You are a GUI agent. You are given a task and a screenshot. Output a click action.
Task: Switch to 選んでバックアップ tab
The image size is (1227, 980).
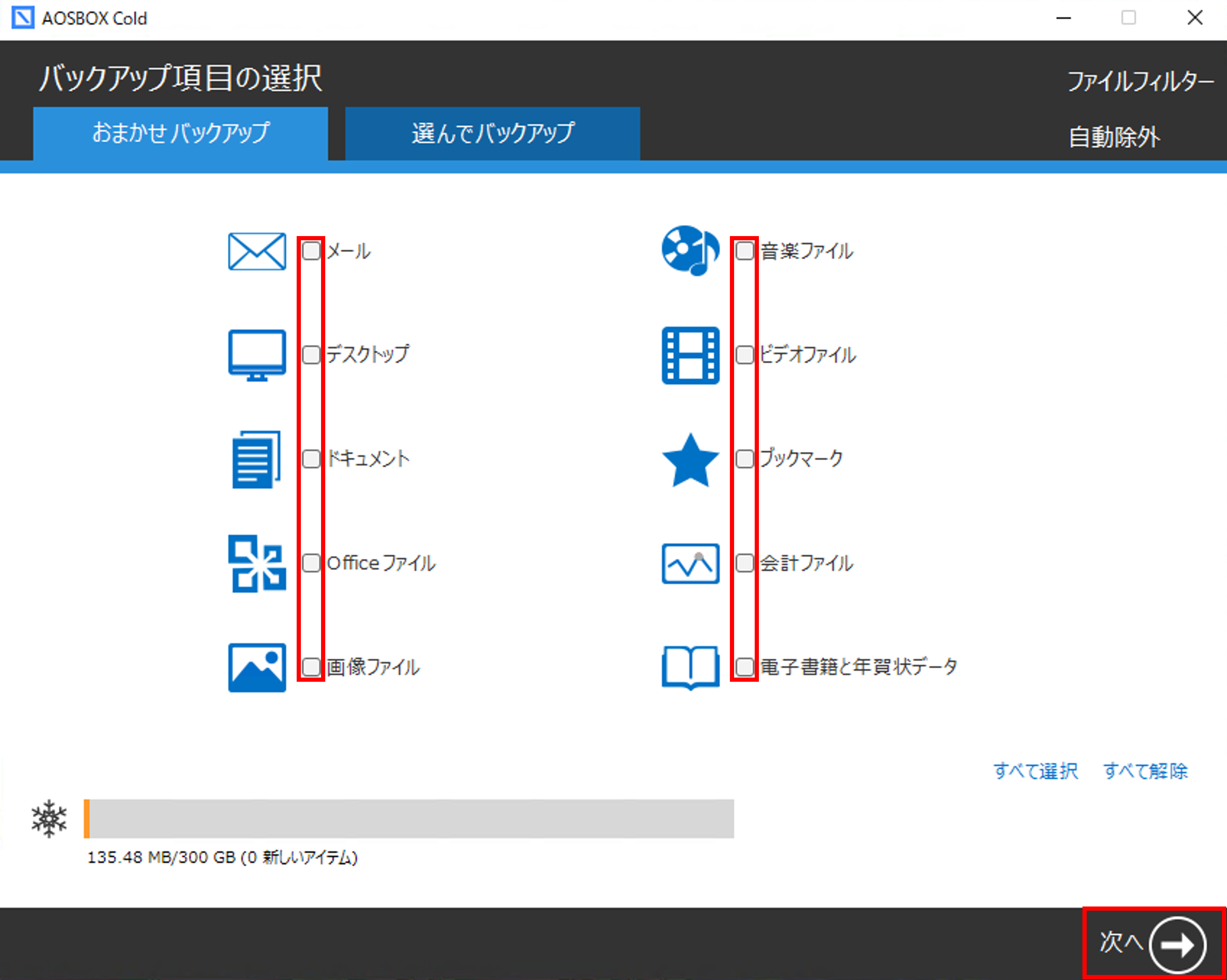point(492,133)
